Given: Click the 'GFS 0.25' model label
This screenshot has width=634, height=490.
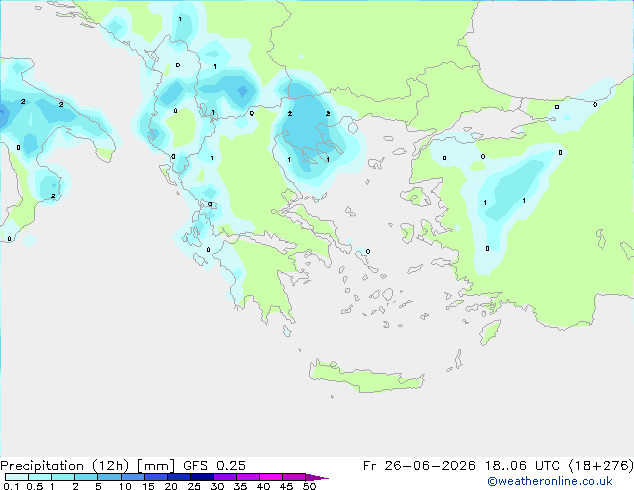Looking at the screenshot, I should 214,466.
